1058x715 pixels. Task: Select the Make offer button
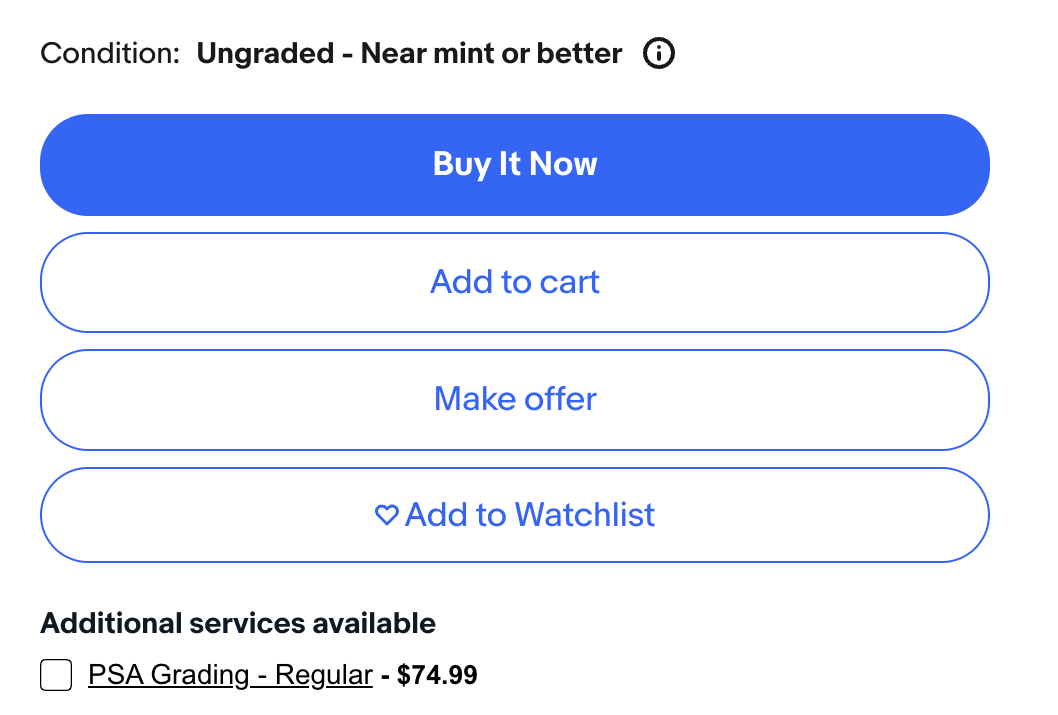(x=514, y=399)
